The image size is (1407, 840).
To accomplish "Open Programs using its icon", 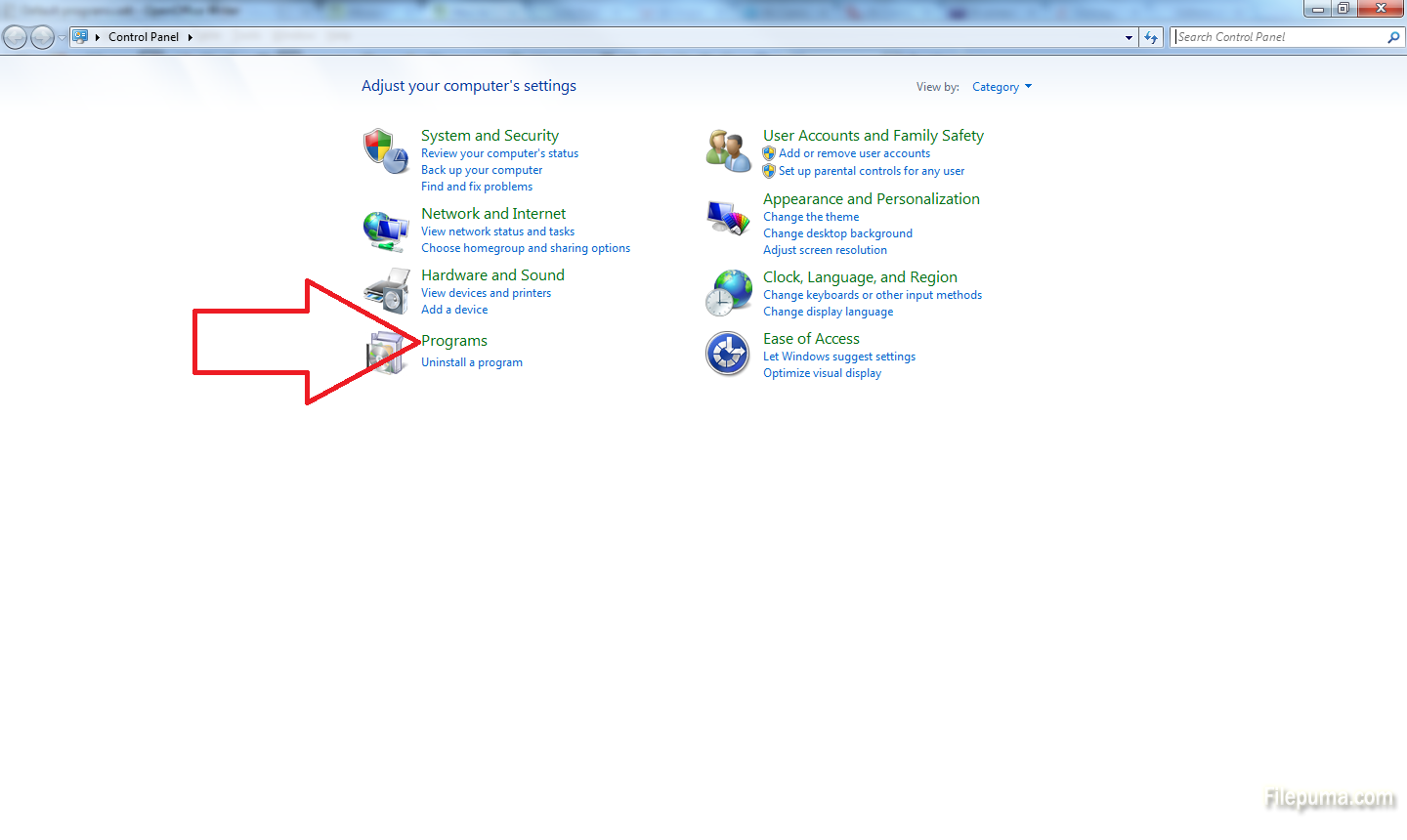I will [386, 354].
